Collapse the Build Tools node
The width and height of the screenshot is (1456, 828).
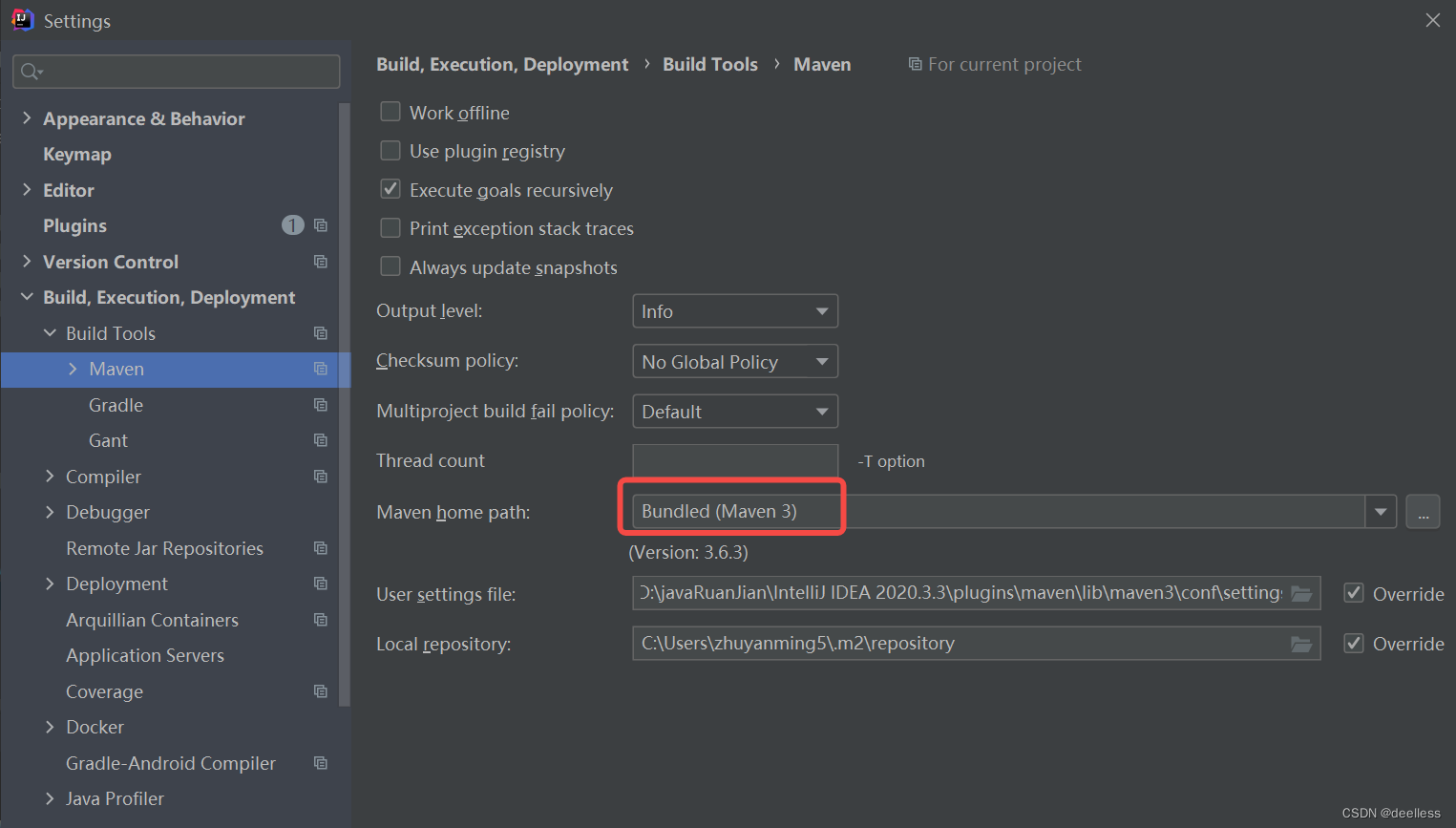50,332
